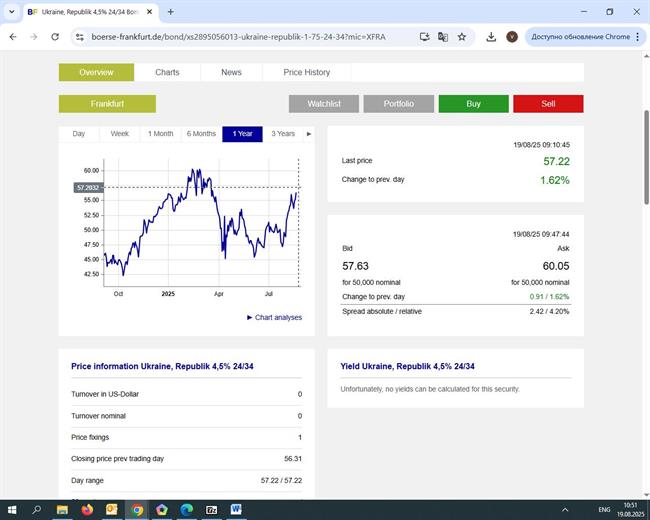Click the red Sell button
650x520 pixels.
pos(548,104)
